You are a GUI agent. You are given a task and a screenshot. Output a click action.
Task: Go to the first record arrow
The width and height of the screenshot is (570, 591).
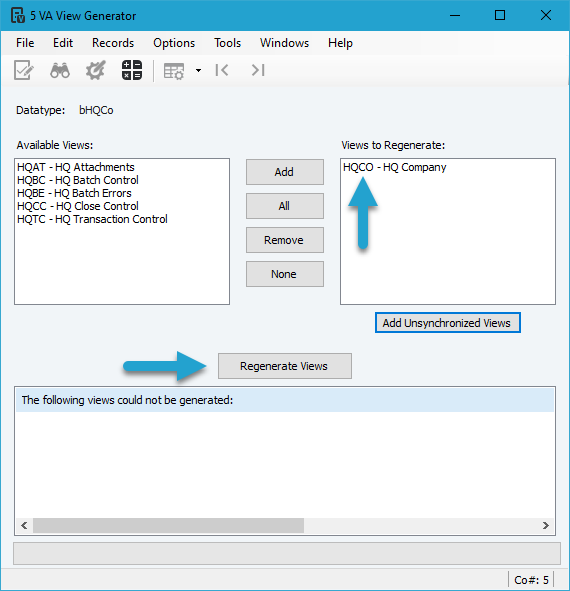(x=222, y=70)
